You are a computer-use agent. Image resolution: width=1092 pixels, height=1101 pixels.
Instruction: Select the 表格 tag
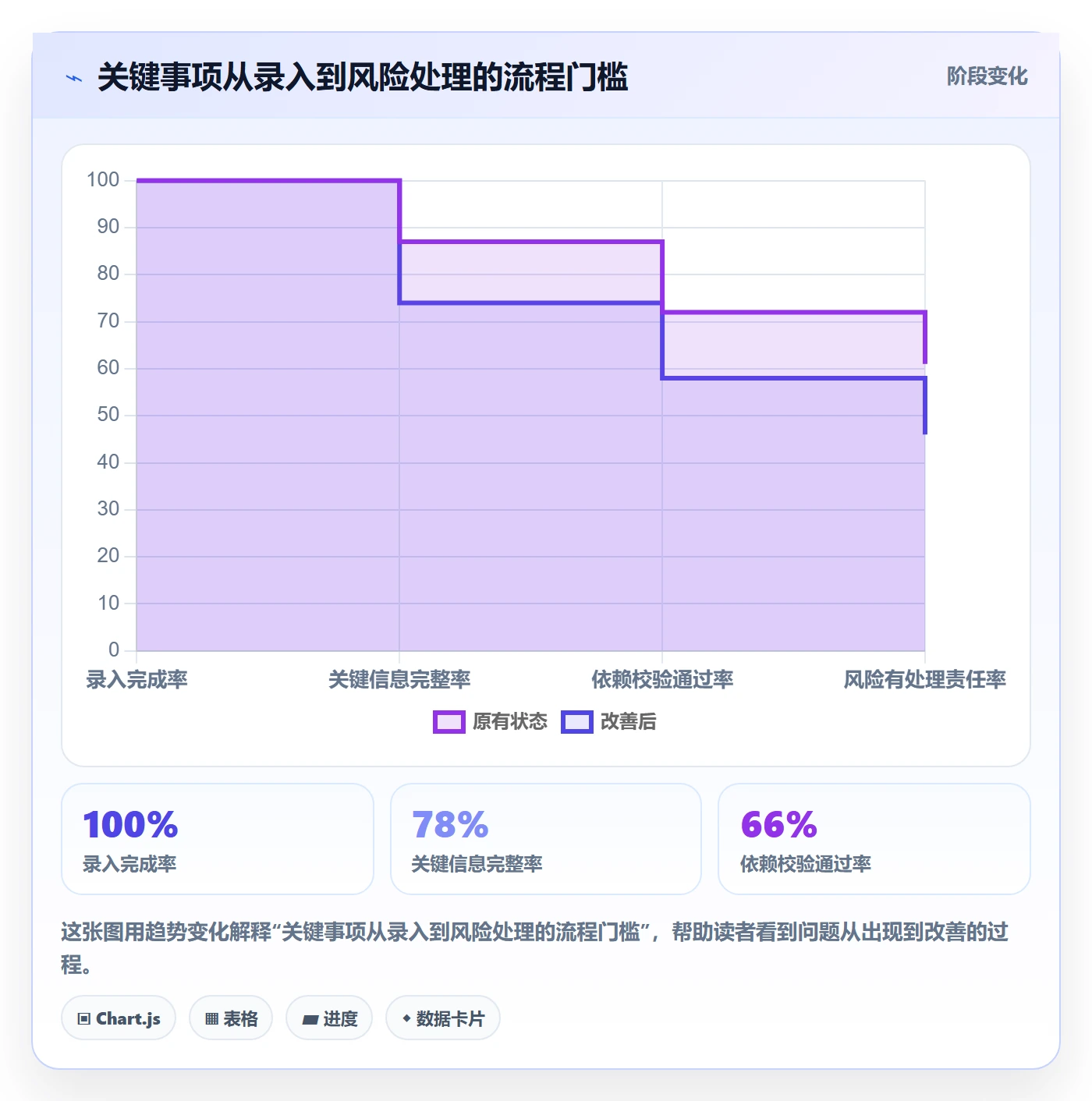click(231, 1018)
